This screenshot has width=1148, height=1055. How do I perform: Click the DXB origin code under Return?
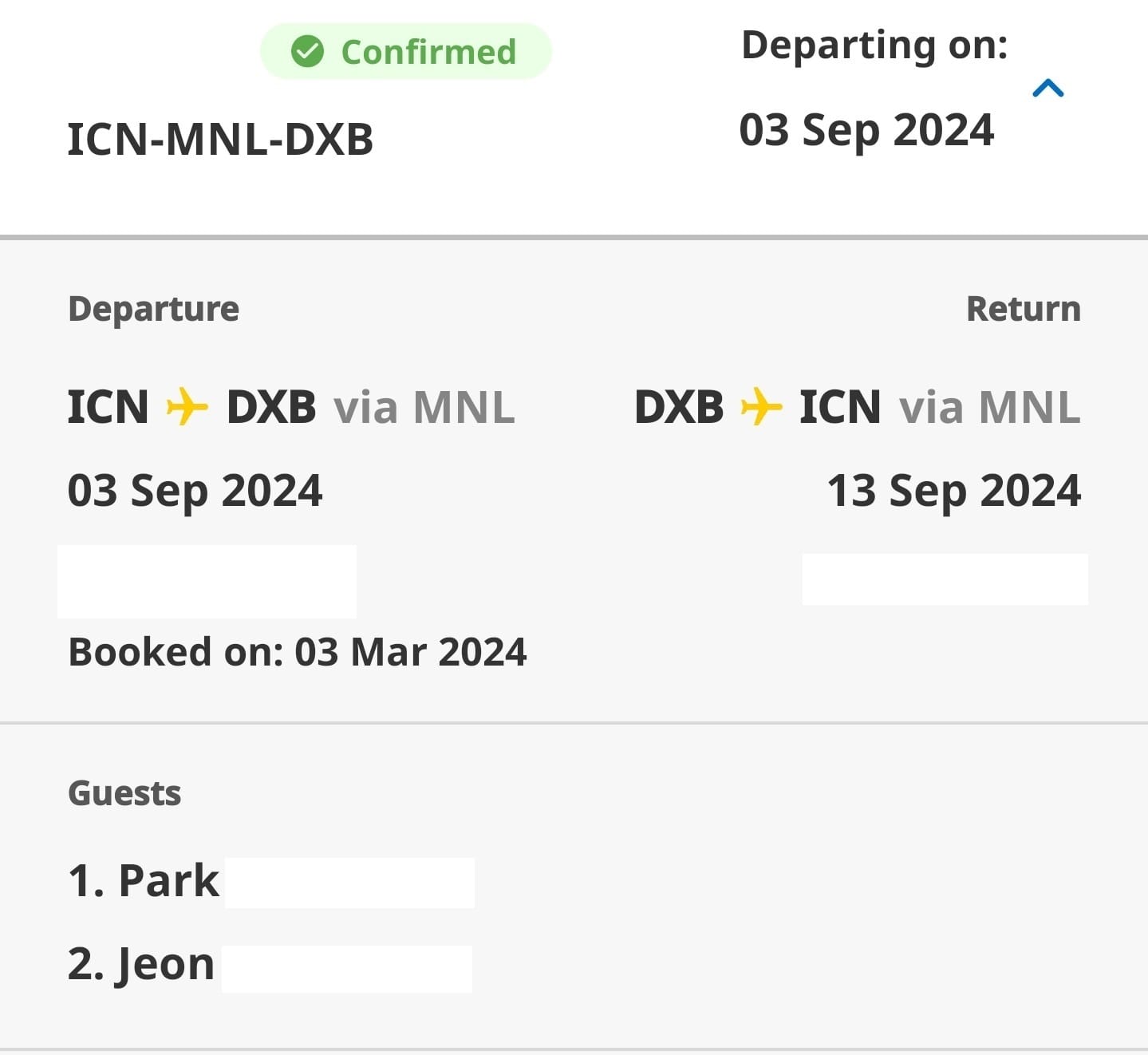679,407
